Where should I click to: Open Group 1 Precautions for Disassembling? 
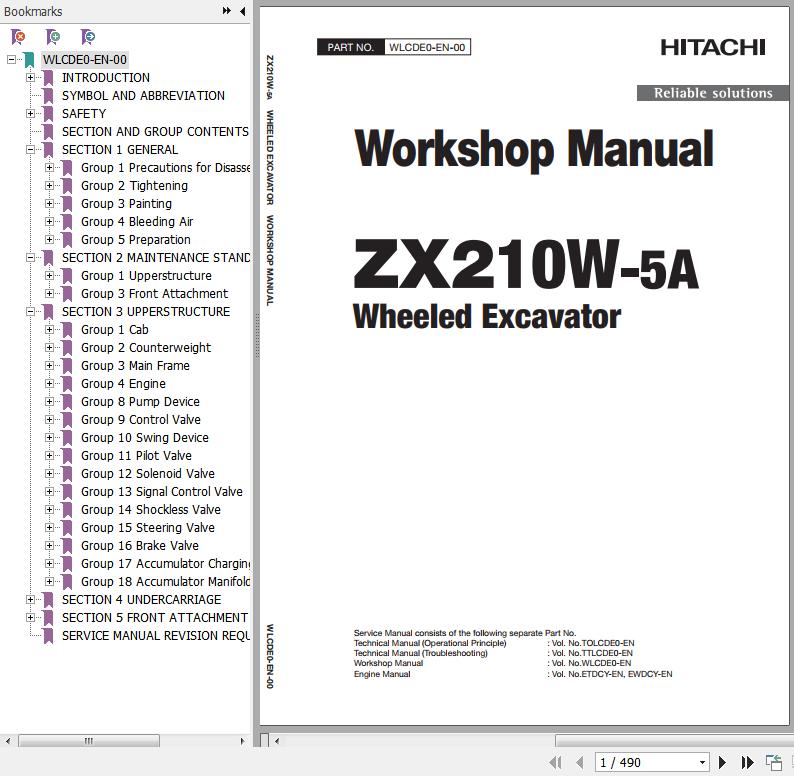click(165, 168)
